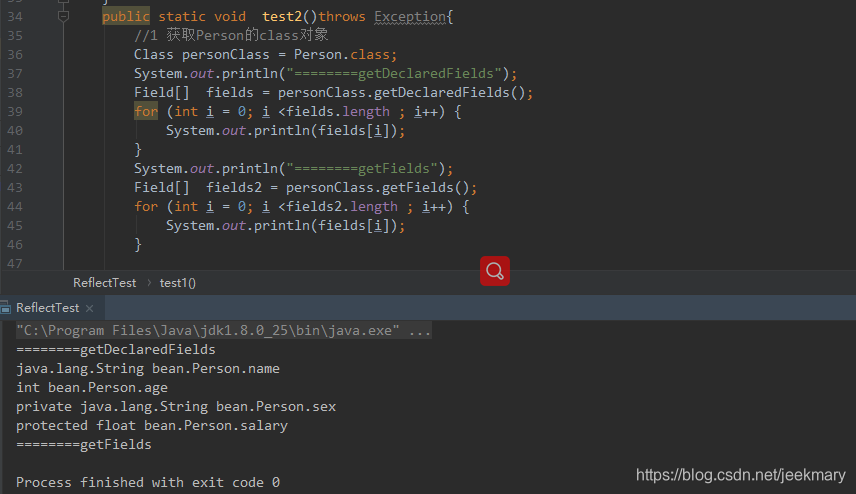The image size is (856, 494).
Task: Click console output "========getDeclaredFields"
Action: click(116, 349)
